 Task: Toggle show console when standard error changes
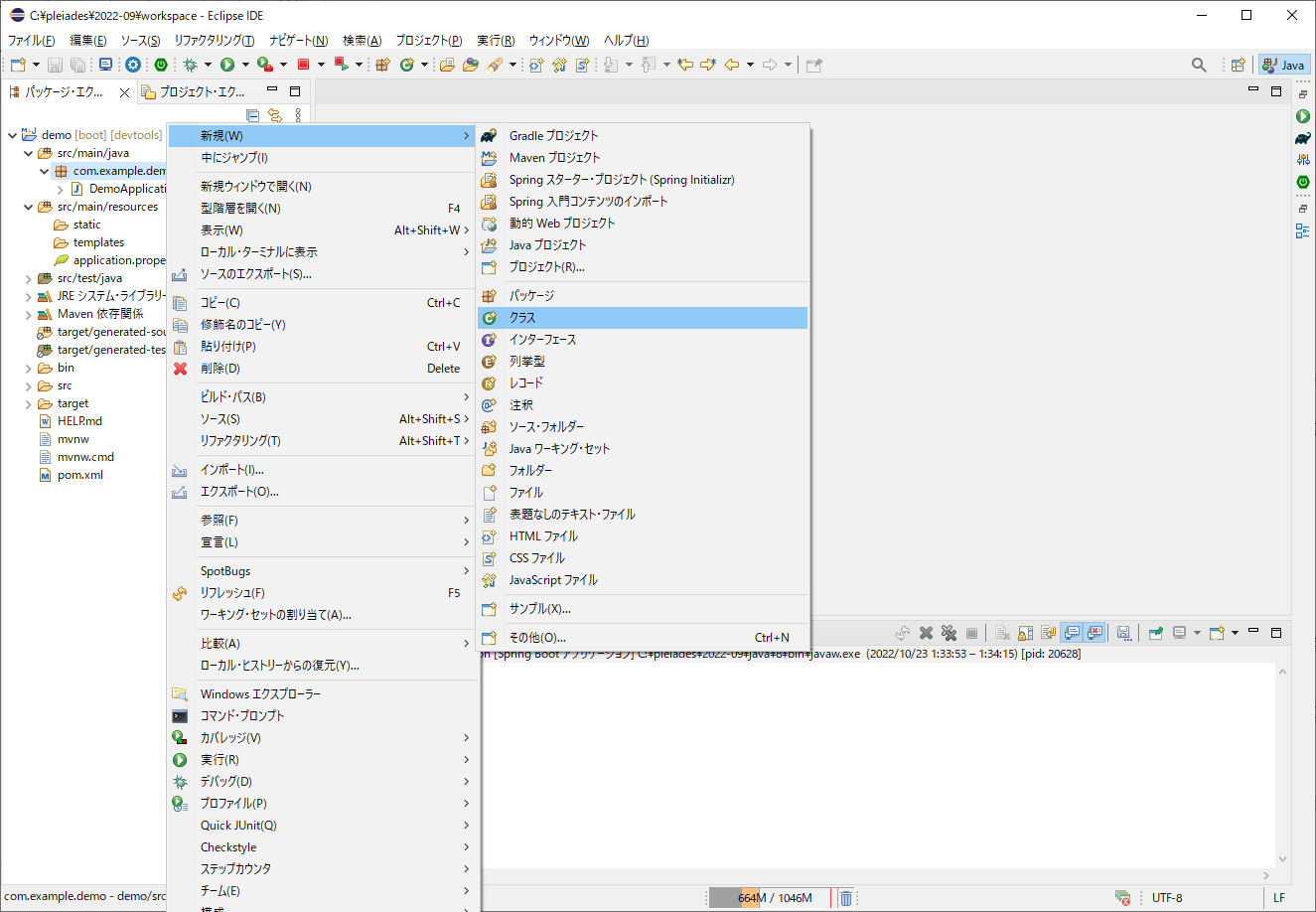pos(1095,633)
